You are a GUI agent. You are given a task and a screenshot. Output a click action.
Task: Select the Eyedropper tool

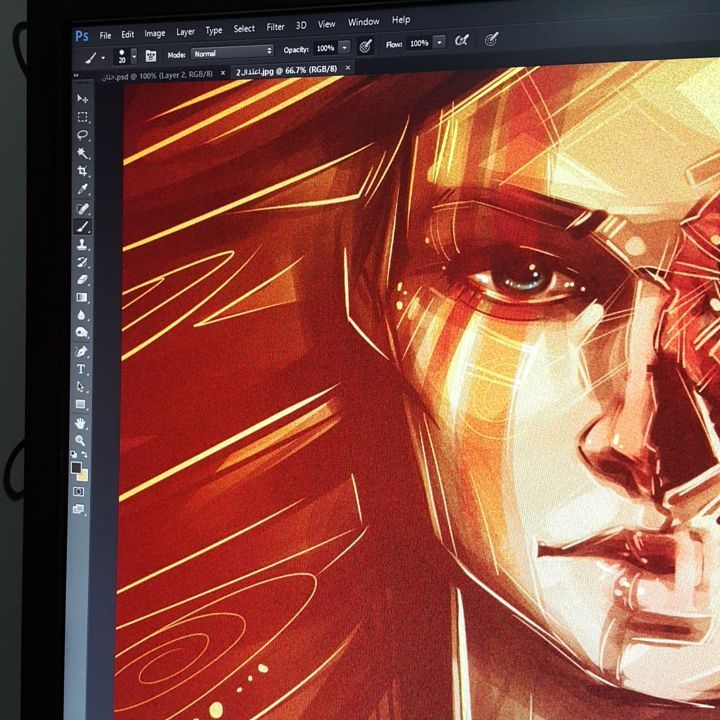pyautogui.click(x=83, y=189)
